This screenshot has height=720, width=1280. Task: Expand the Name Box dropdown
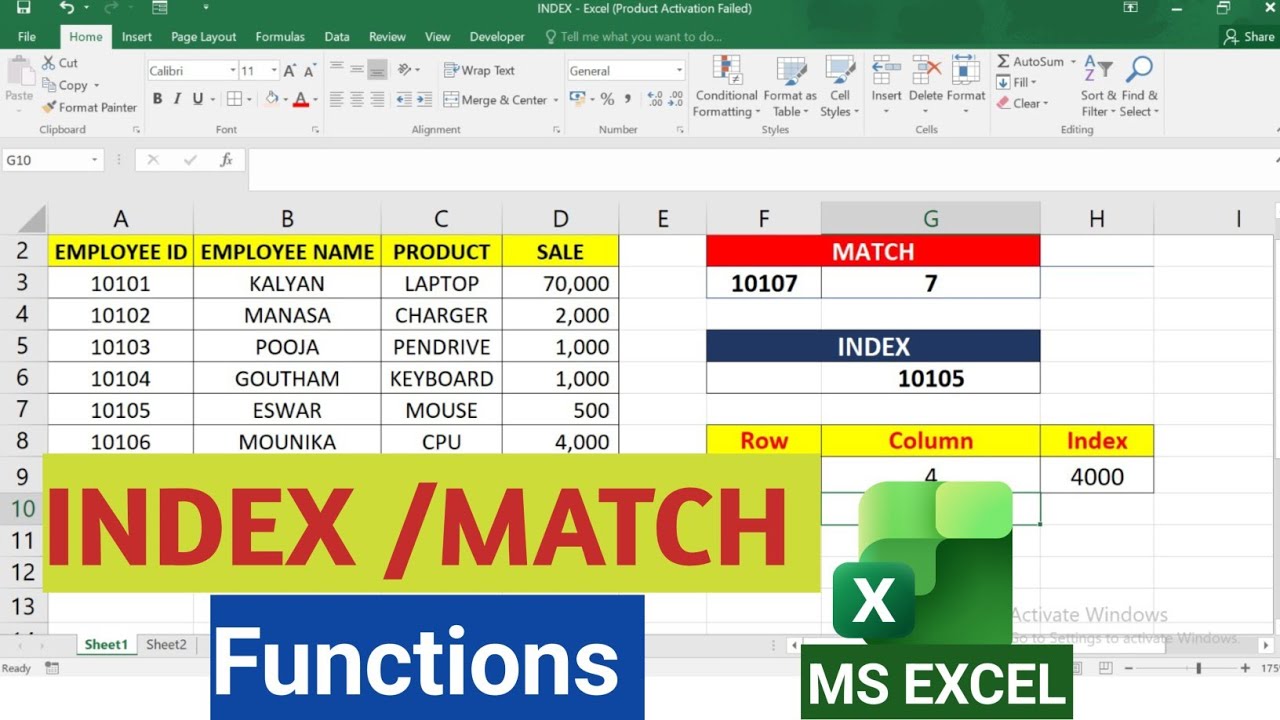(x=95, y=160)
